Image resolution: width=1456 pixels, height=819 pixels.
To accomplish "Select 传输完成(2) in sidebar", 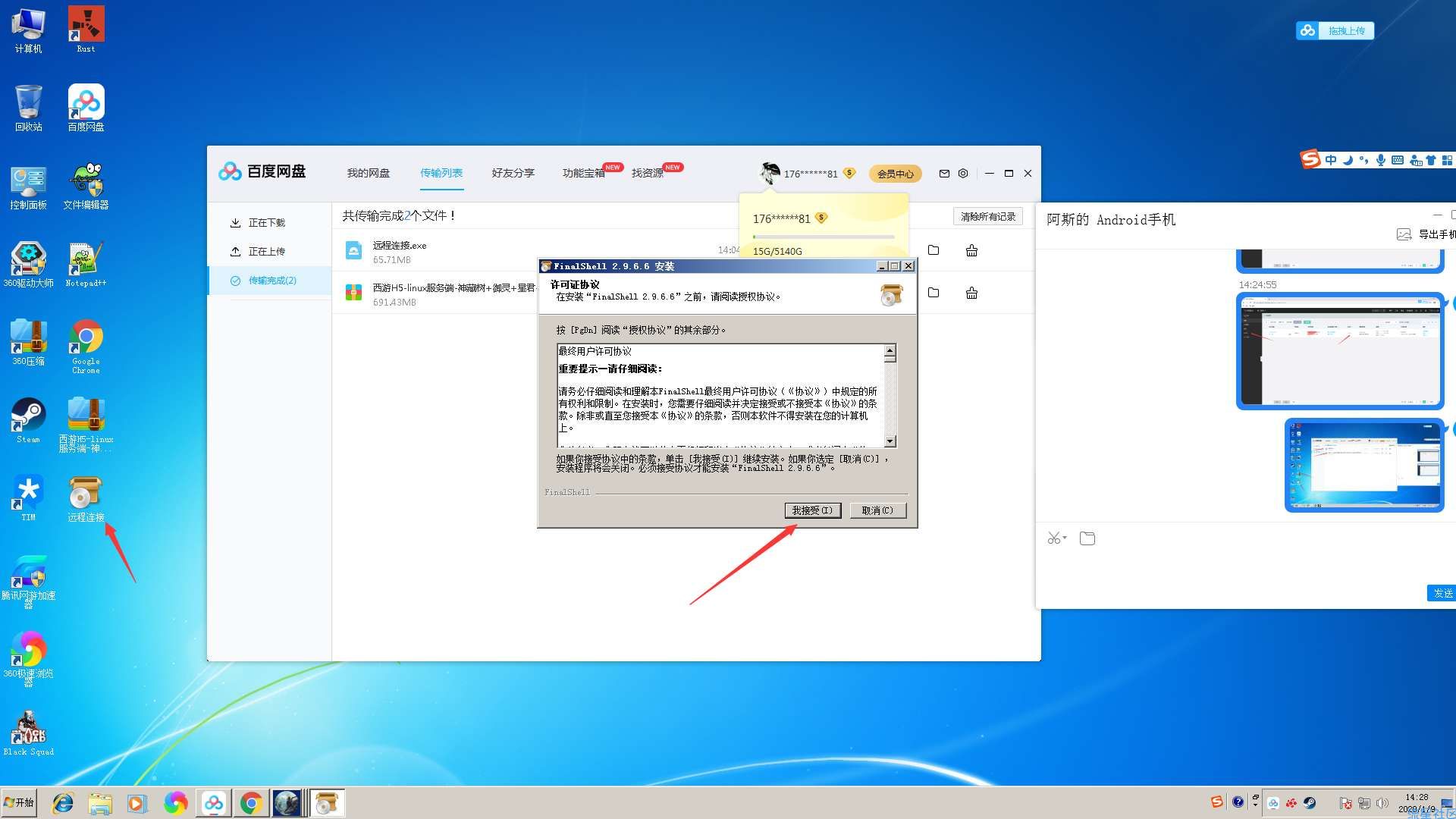I will click(x=270, y=281).
